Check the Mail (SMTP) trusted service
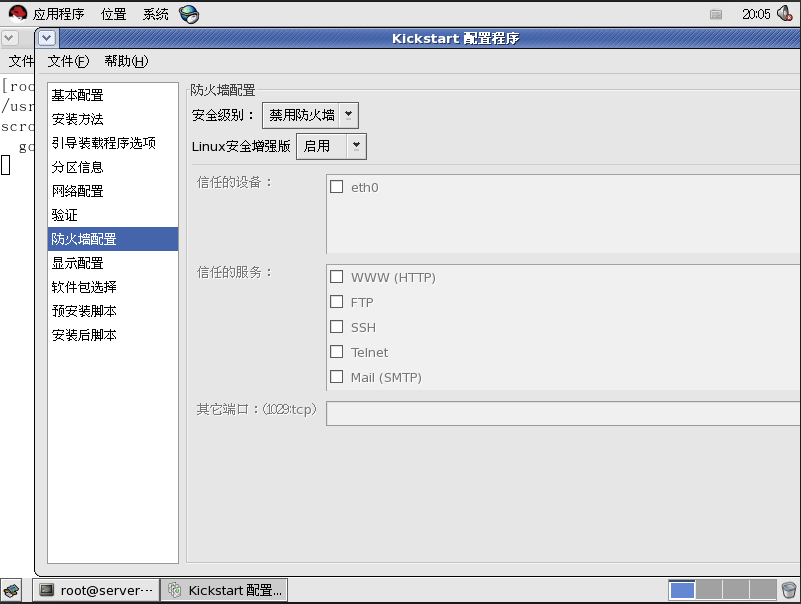Viewport: 801px width, 604px height. click(337, 377)
